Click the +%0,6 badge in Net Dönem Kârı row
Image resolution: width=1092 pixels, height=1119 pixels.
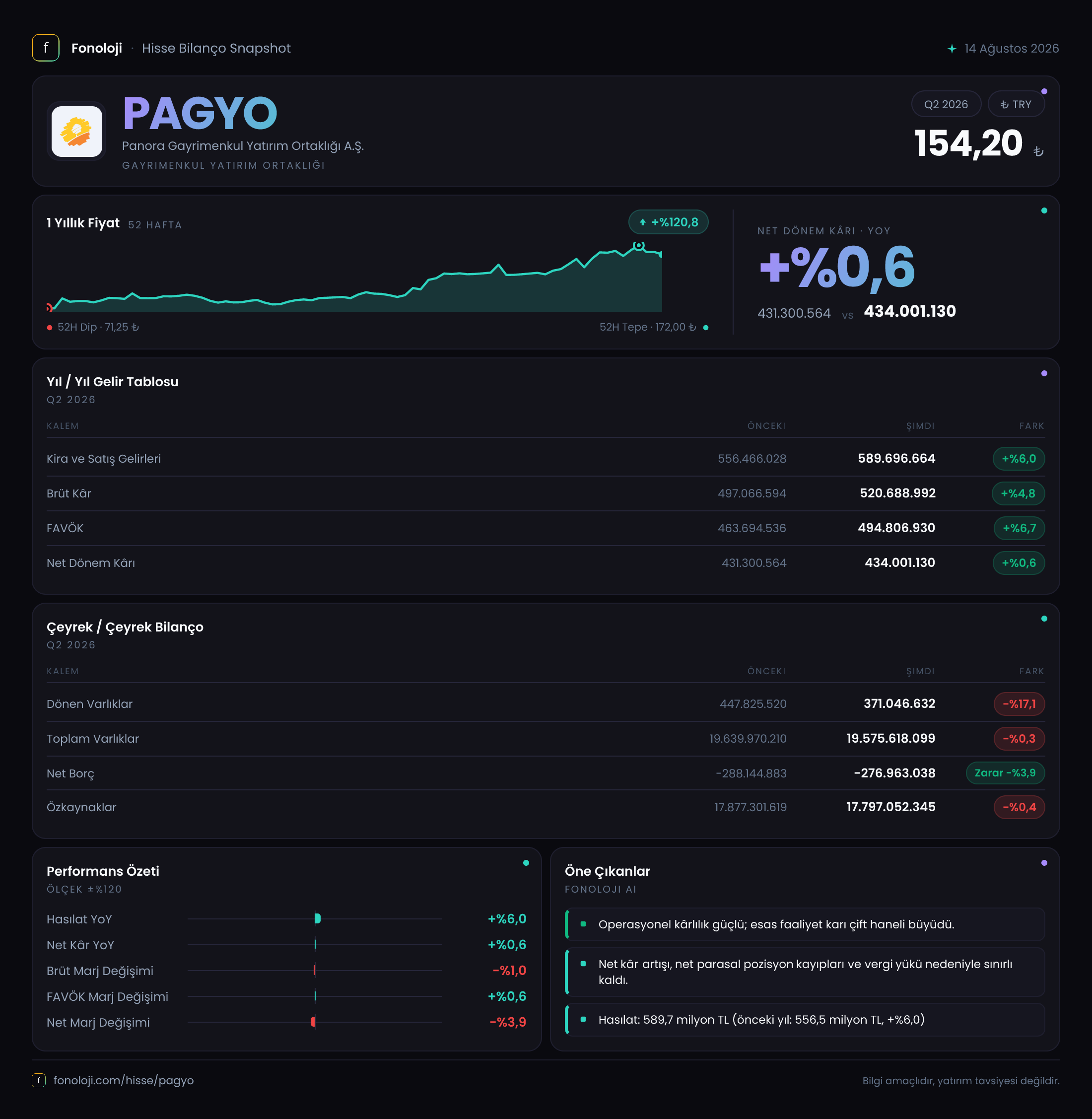click(x=1019, y=562)
